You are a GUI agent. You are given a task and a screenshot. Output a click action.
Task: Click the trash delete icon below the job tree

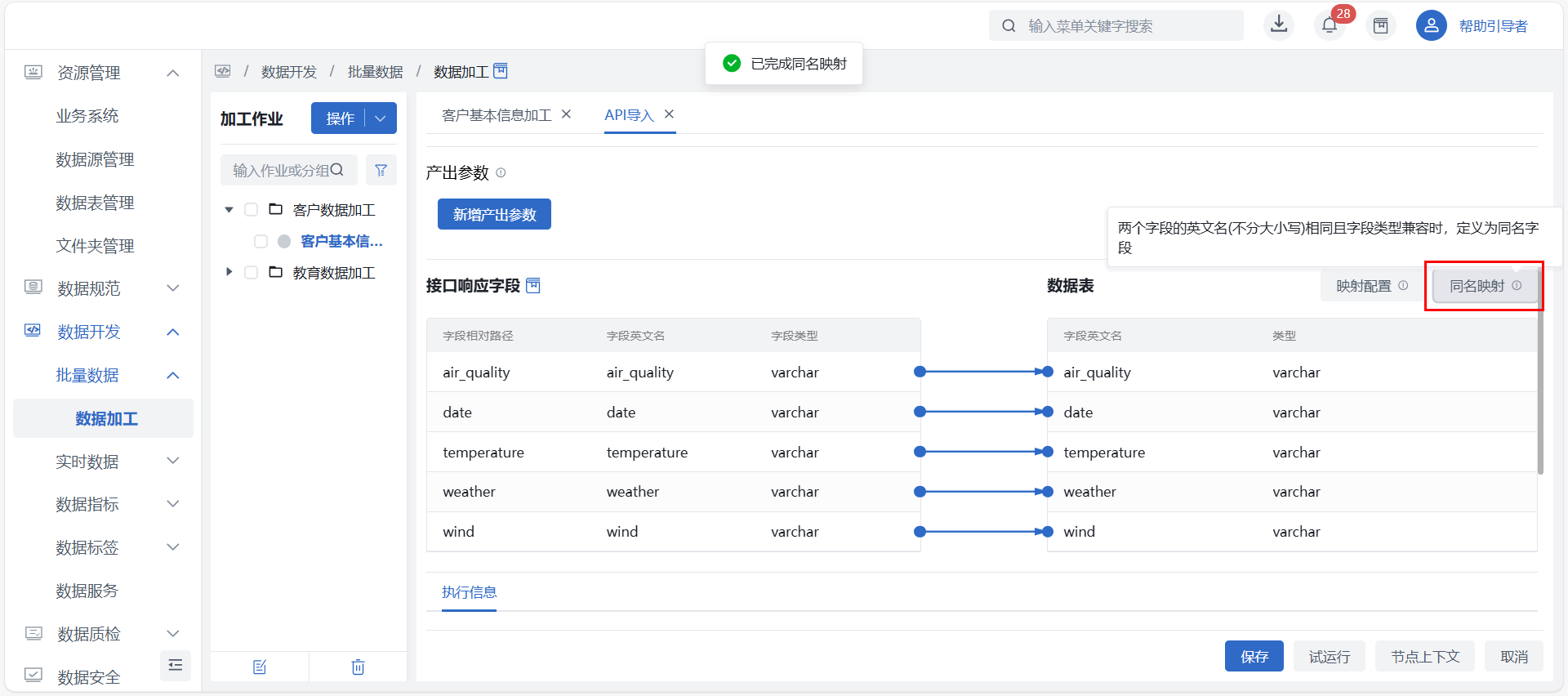pos(358,667)
